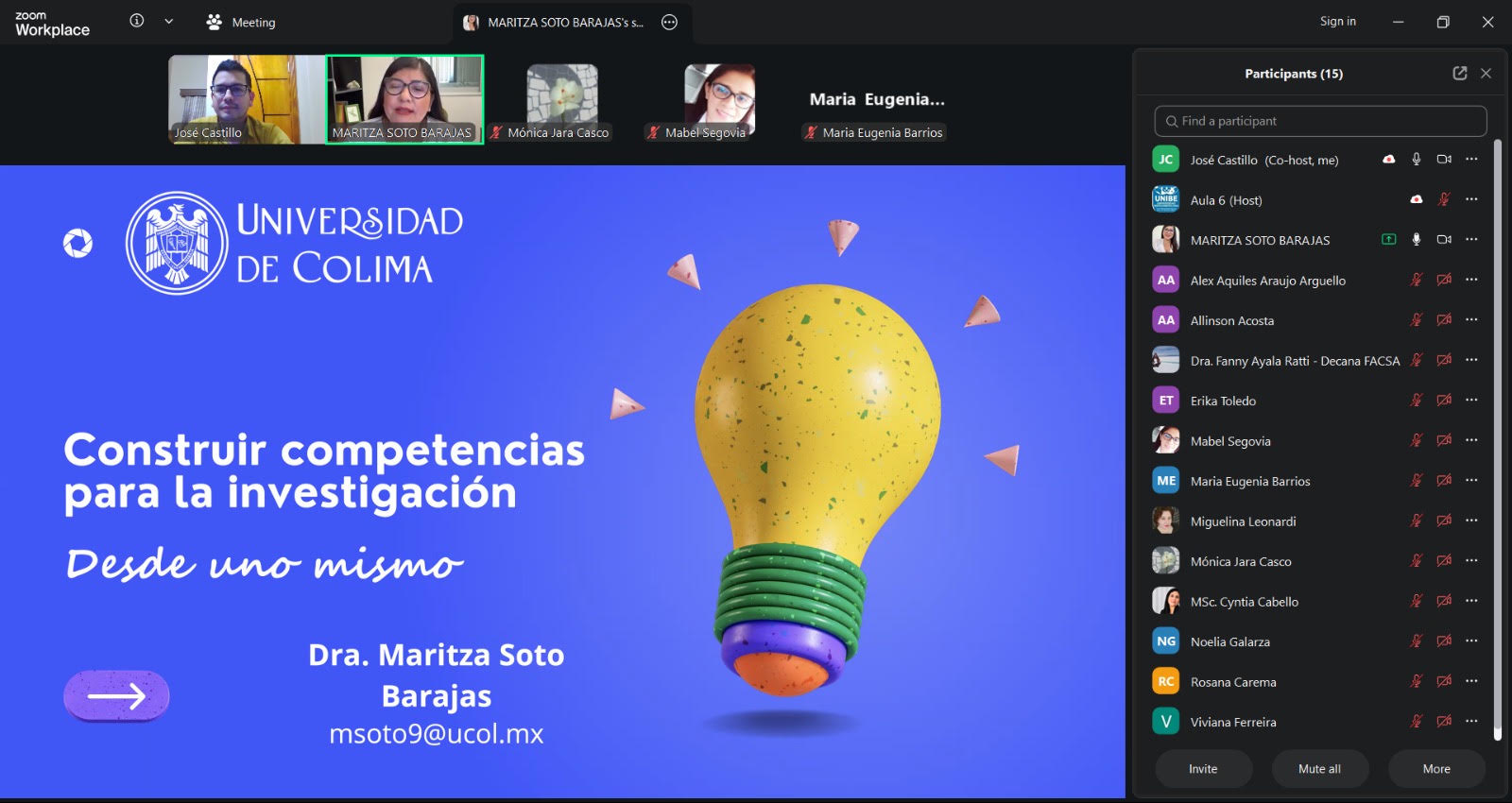
Task: Click Alex Aquiles Araujo Arguello muted mic
Action: pyautogui.click(x=1416, y=280)
